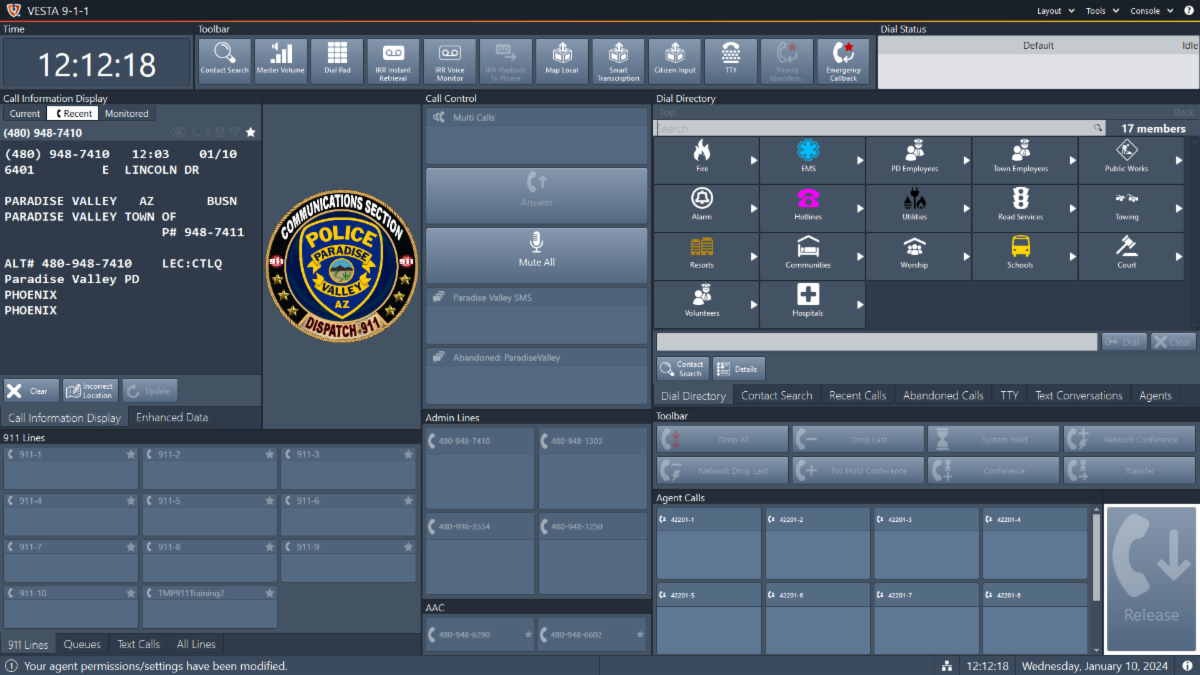
Task: Open the TTY toolbar button
Action: tap(731, 62)
